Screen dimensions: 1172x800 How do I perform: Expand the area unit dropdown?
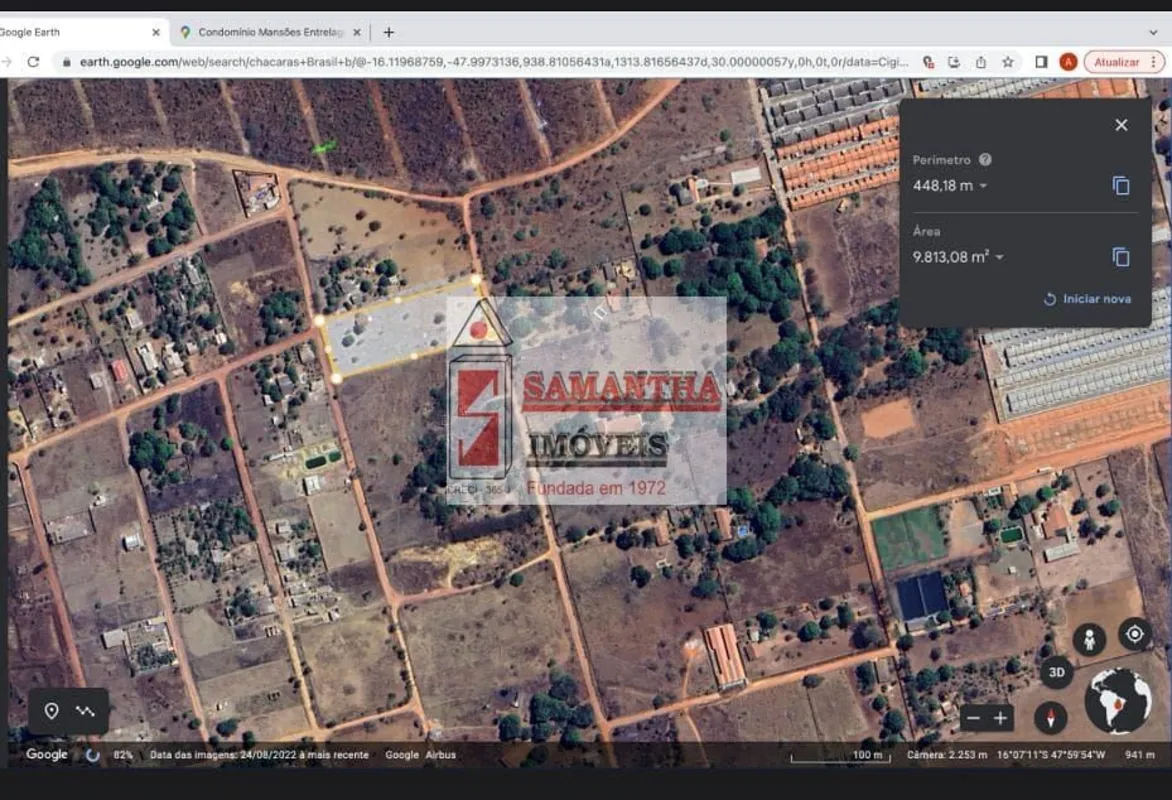click(999, 258)
